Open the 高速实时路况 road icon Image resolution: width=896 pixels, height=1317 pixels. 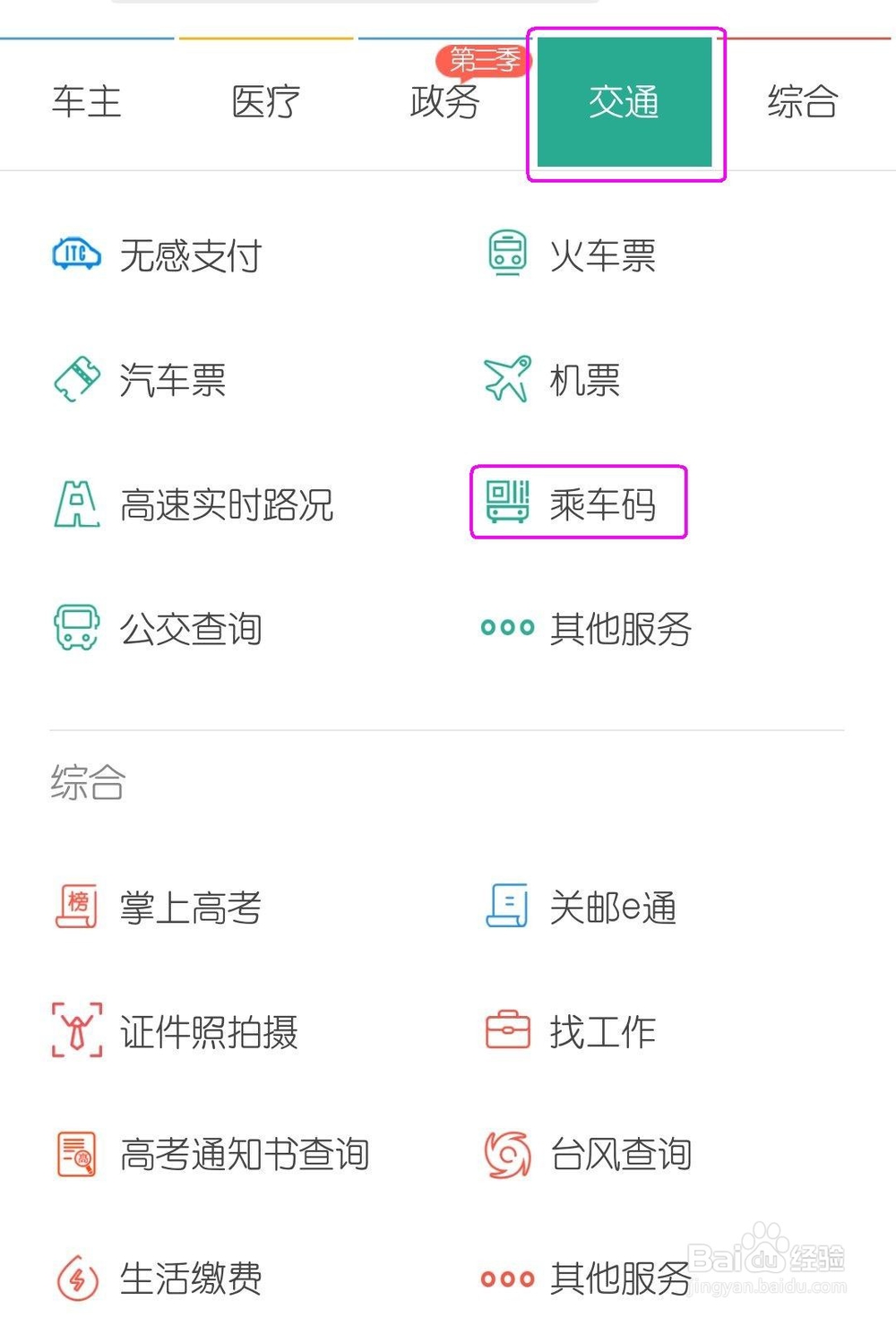tap(77, 504)
